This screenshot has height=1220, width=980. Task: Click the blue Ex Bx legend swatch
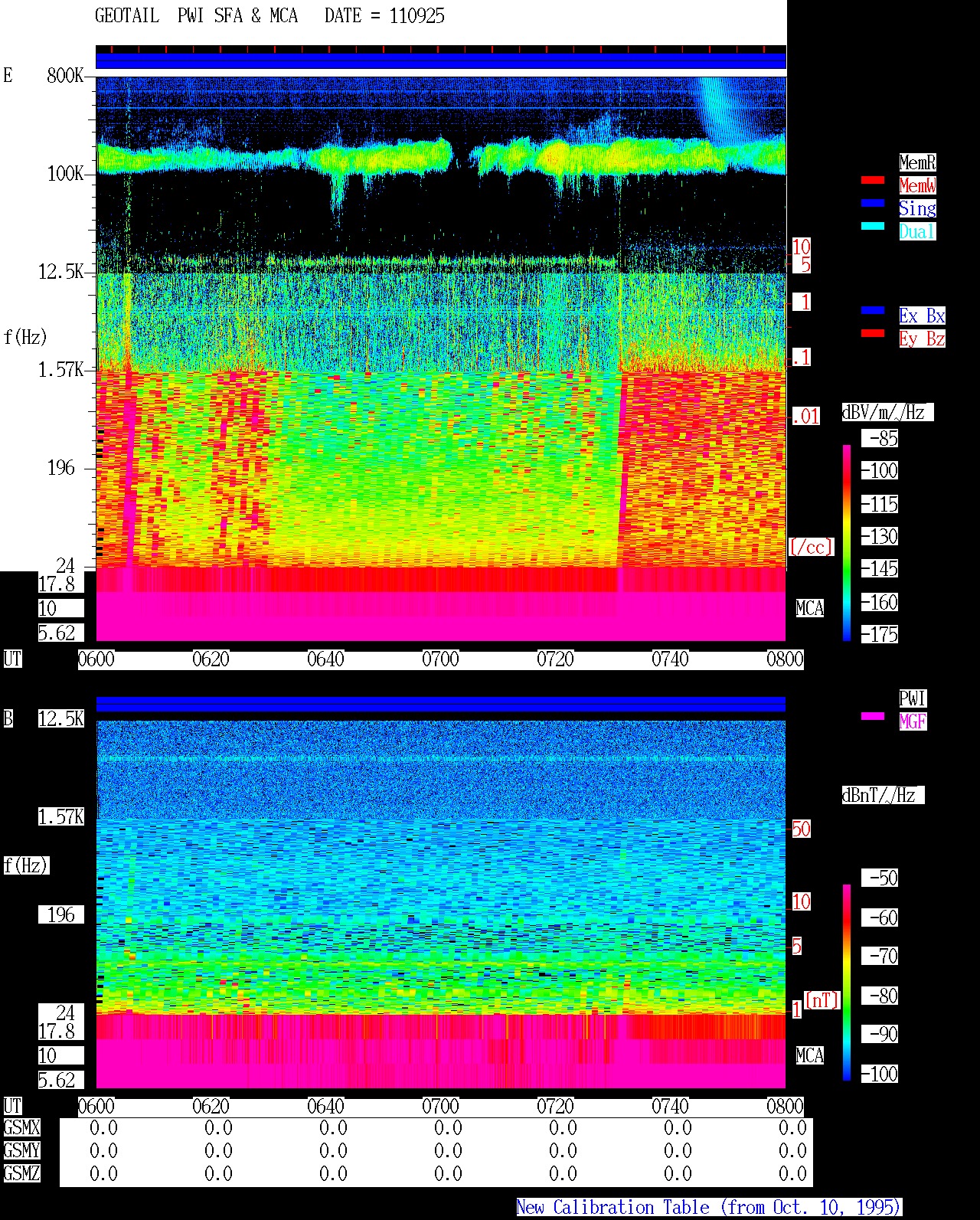tap(873, 310)
